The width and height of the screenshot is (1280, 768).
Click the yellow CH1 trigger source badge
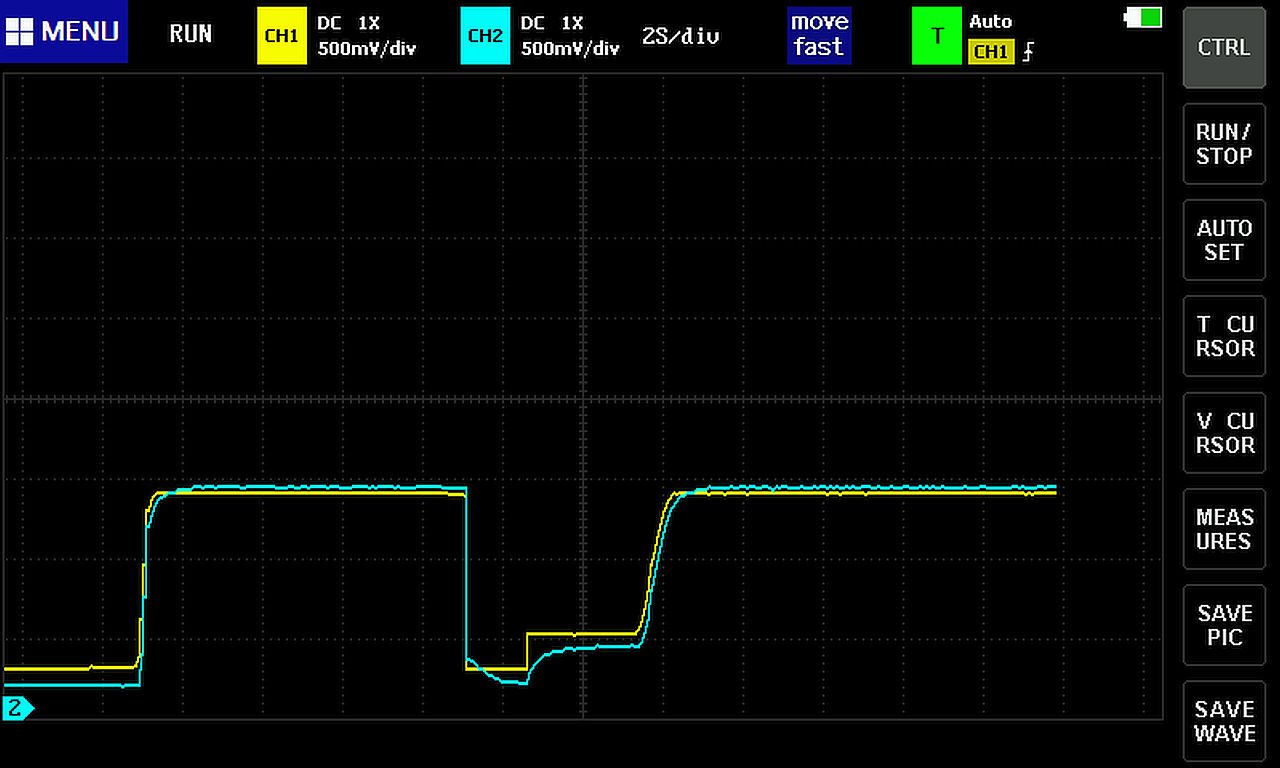point(990,52)
